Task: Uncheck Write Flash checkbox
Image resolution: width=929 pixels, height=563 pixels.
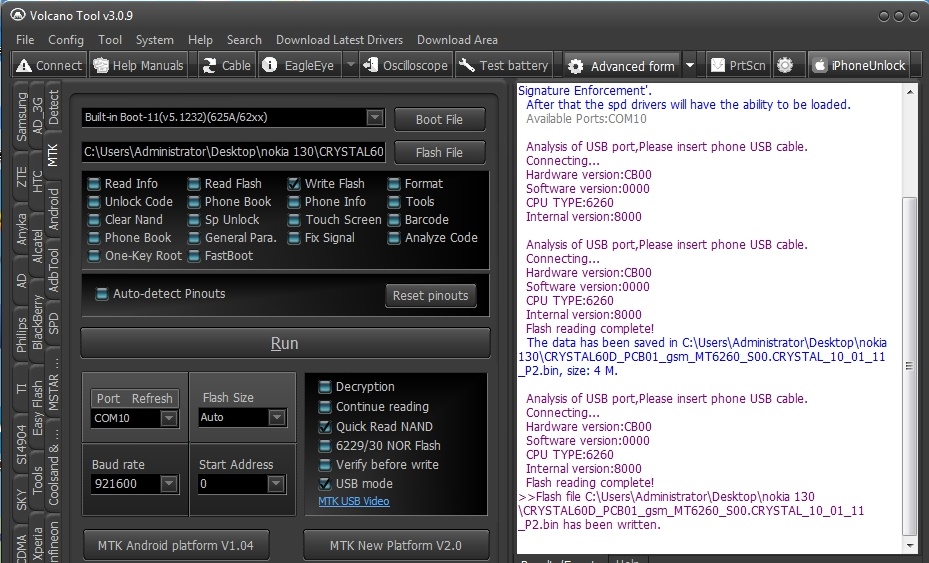Action: tap(294, 184)
